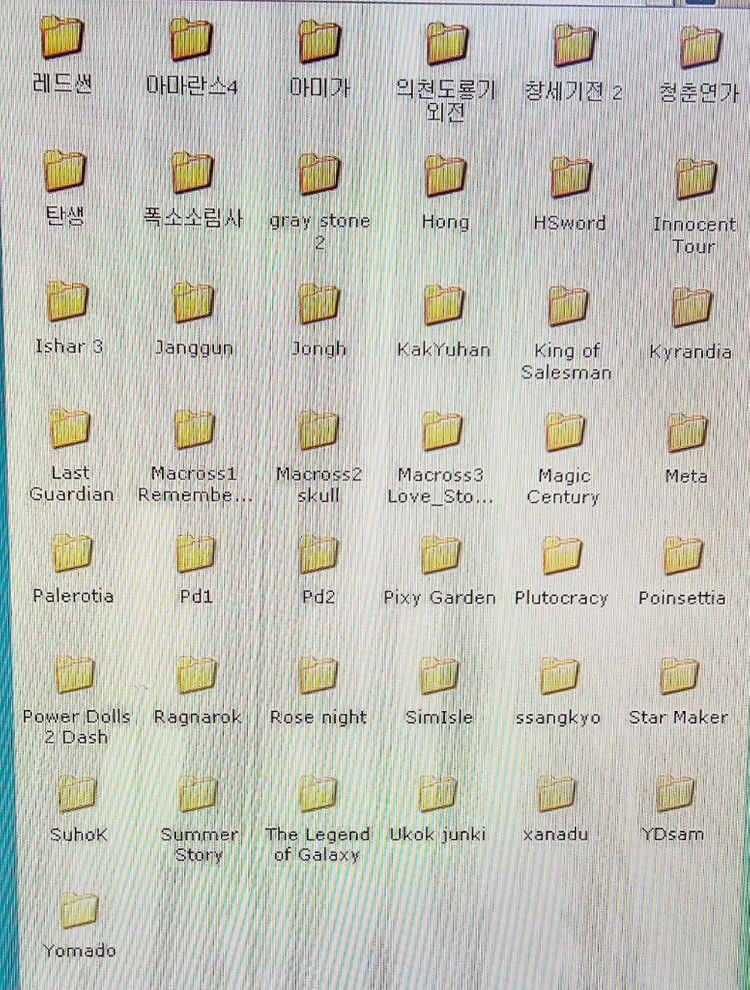Select the King of Salesman folder
750x990 pixels.
tap(567, 306)
